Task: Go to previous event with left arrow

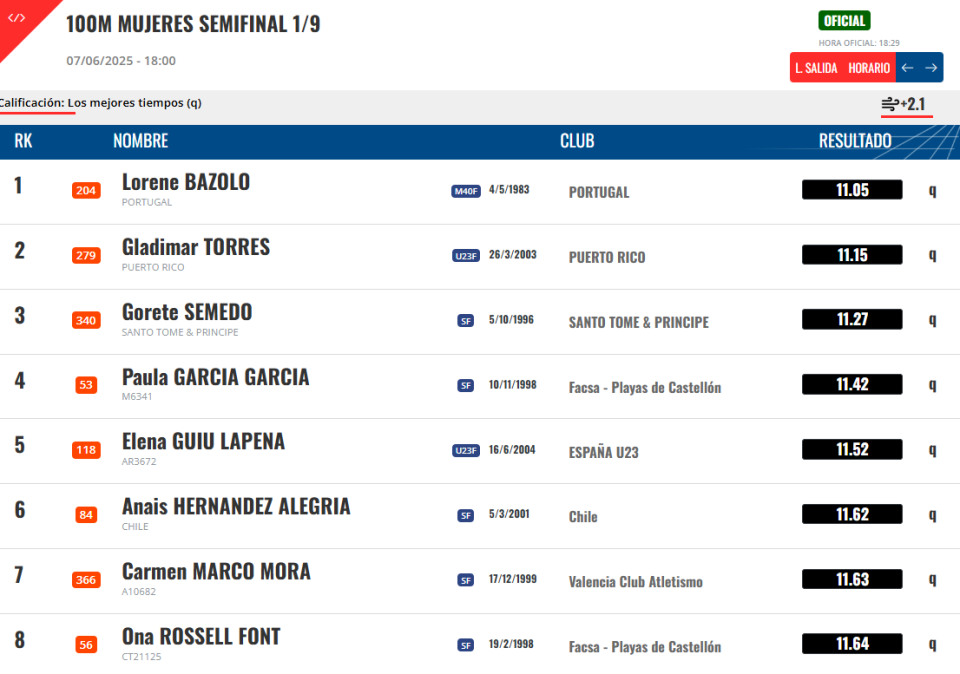Action: tap(907, 68)
